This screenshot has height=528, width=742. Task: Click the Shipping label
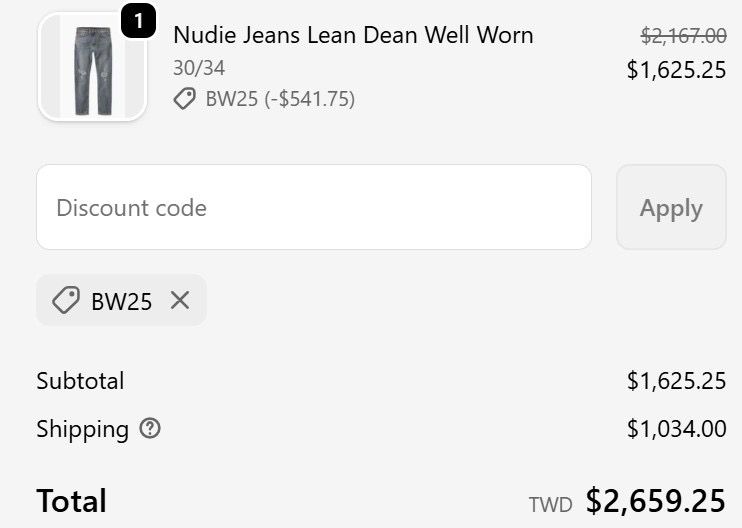(x=82, y=429)
